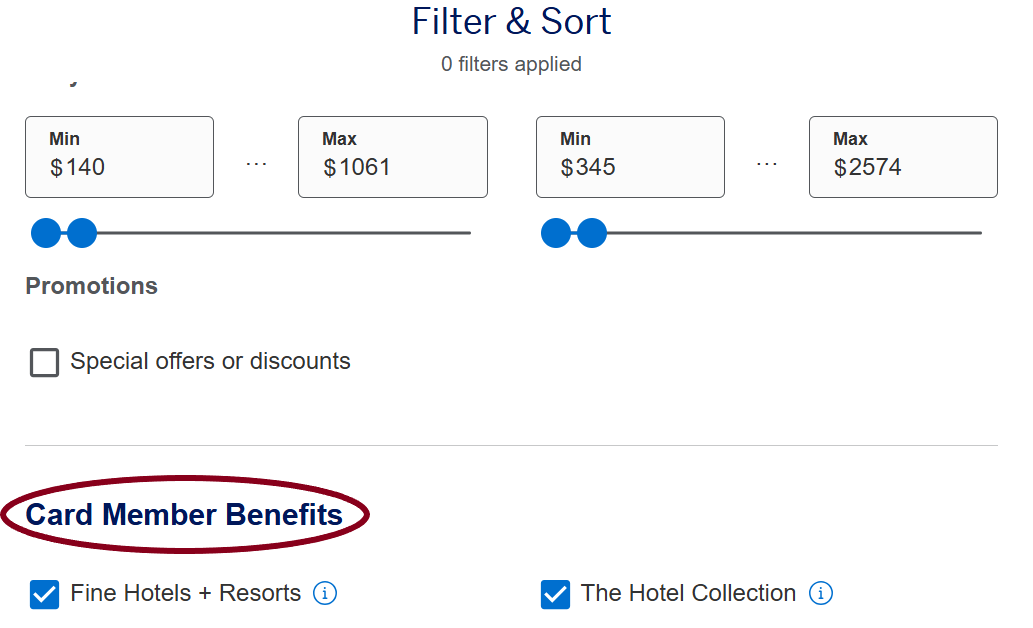Viewport: 1033px width, 628px height.
Task: Click the maximum handle on the right price slider
Action: 592,232
